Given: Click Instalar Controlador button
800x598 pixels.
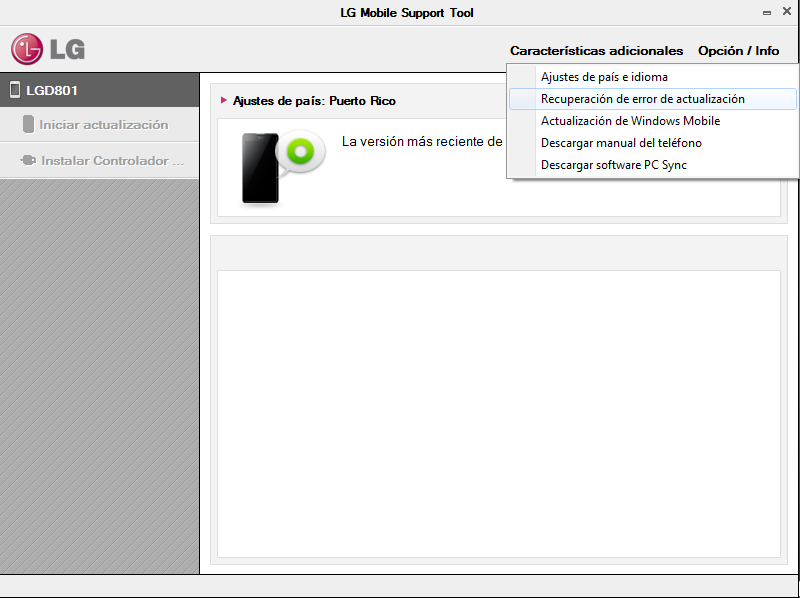Looking at the screenshot, I should 99,160.
